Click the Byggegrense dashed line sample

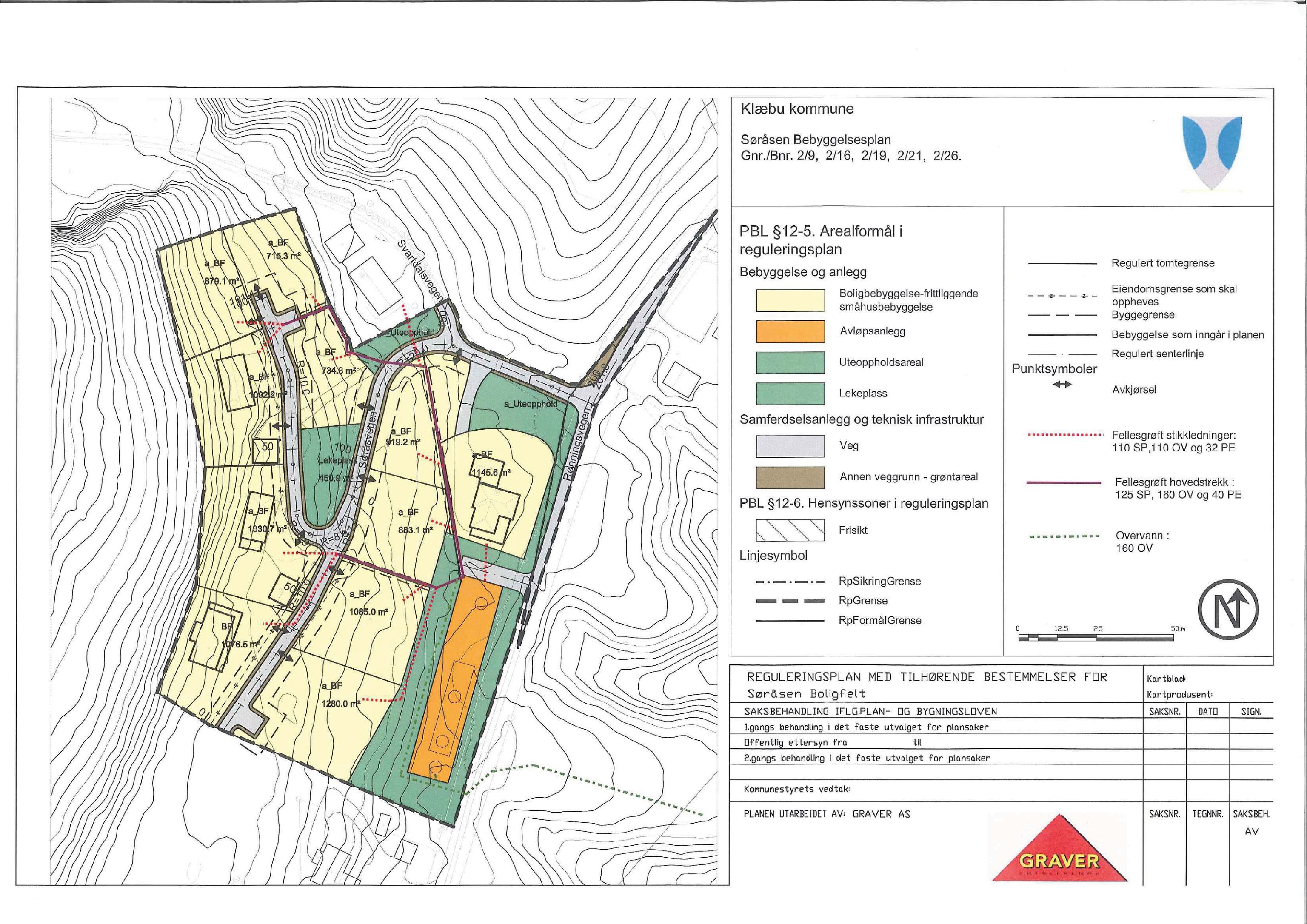click(x=1062, y=315)
